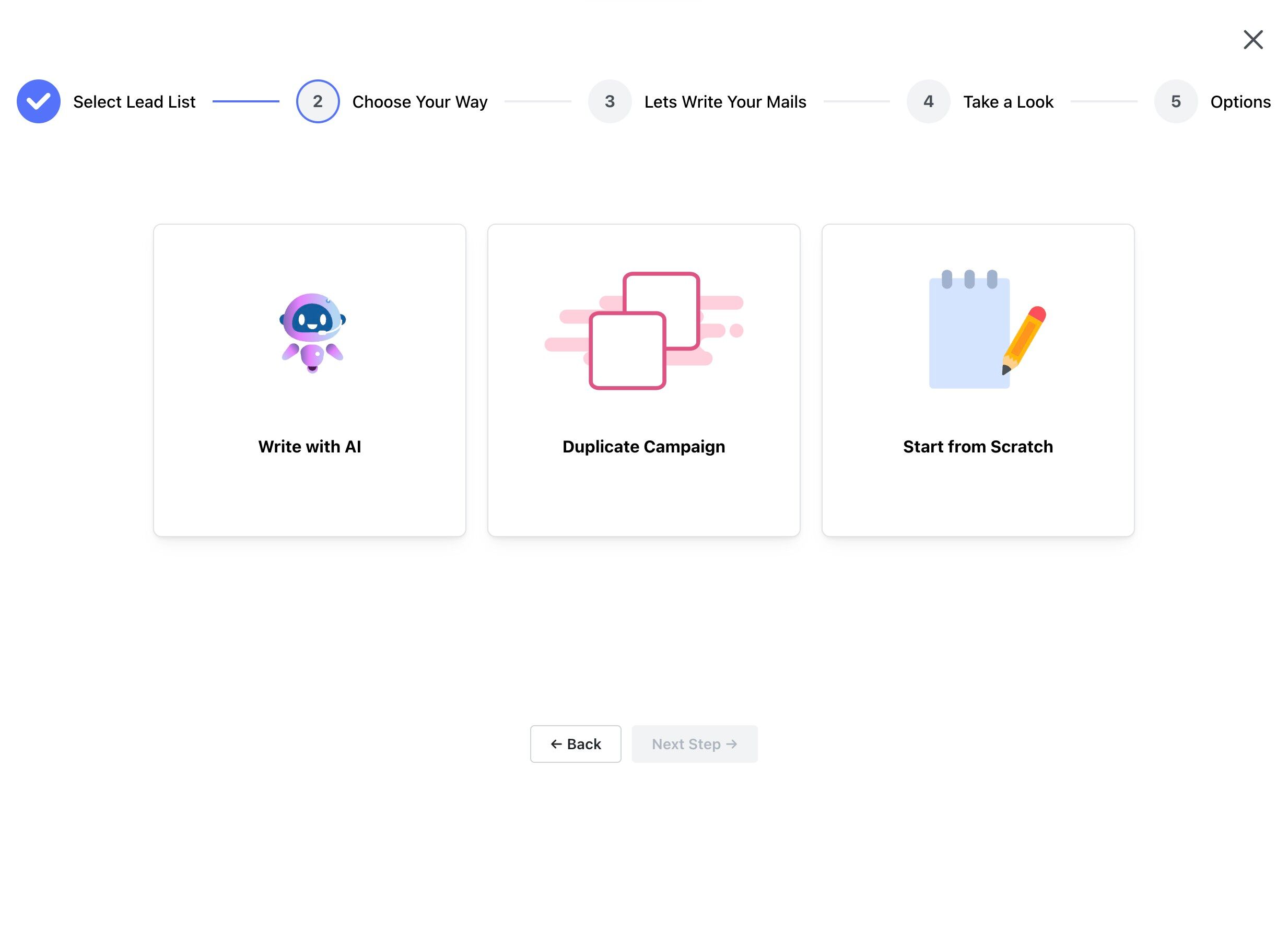This screenshot has width=1288, height=930.
Task: Click the 'Choose Your Way' step label
Action: point(420,102)
